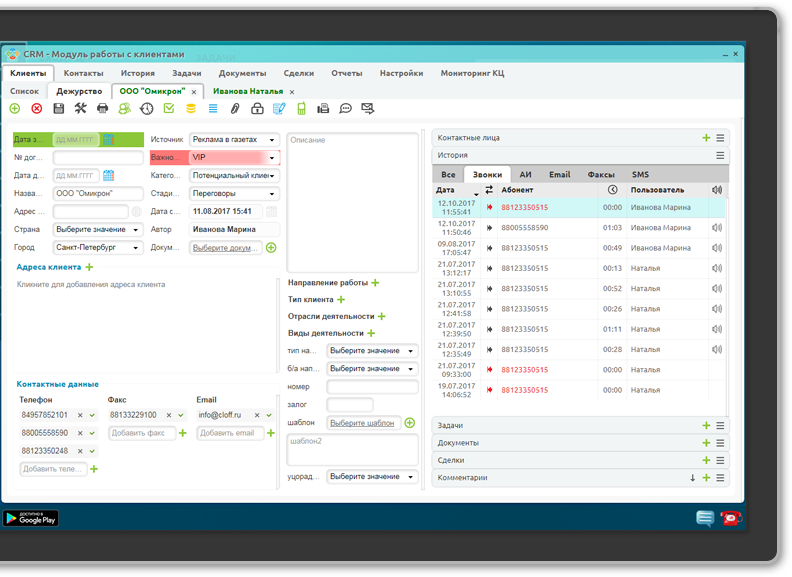Viewport: 792px width, 577px height.
Task: Open the Источник dropdown showing Реклама в газетах
Action: [x=234, y=139]
